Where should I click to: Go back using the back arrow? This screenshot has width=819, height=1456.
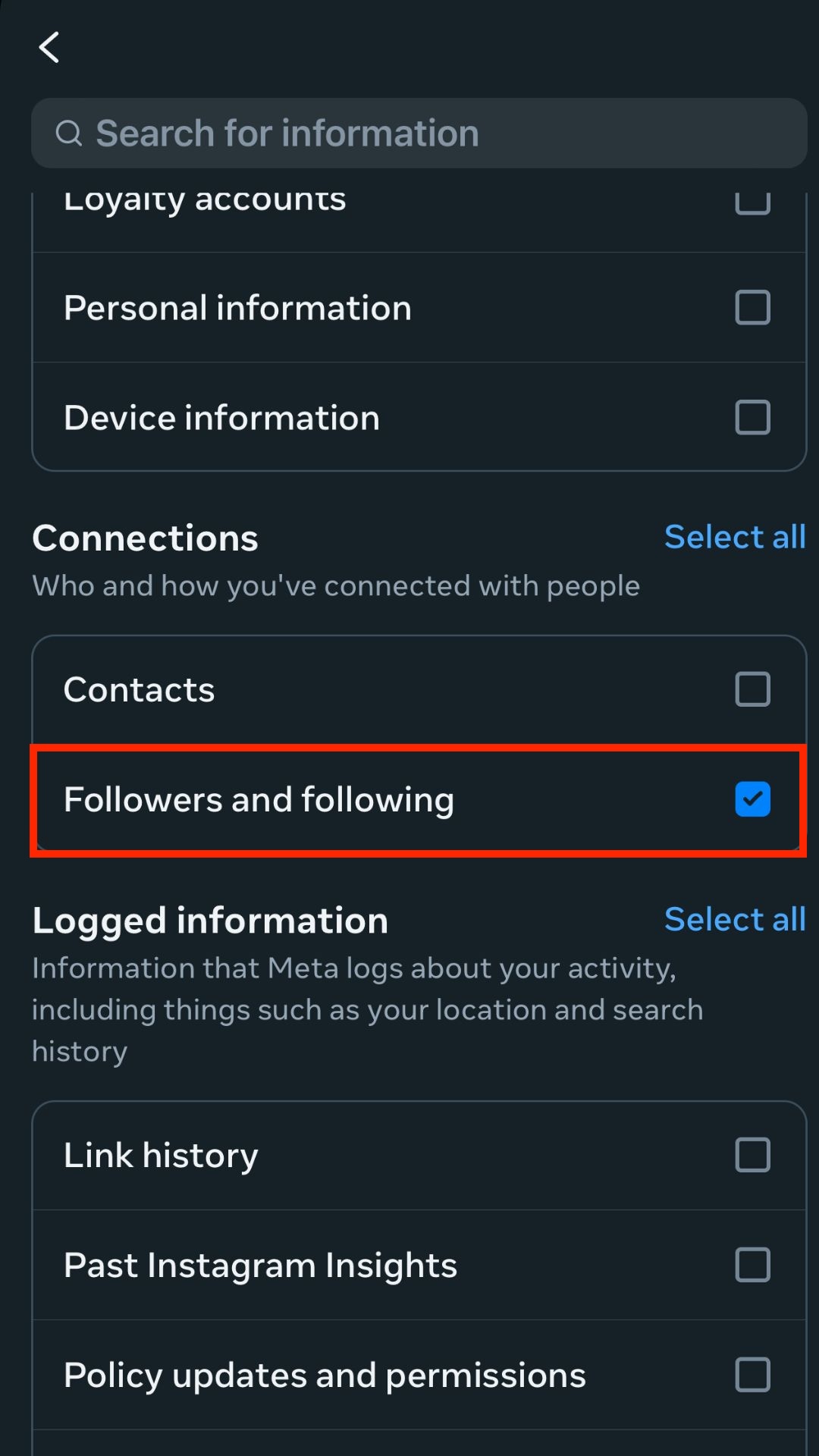click(x=50, y=48)
